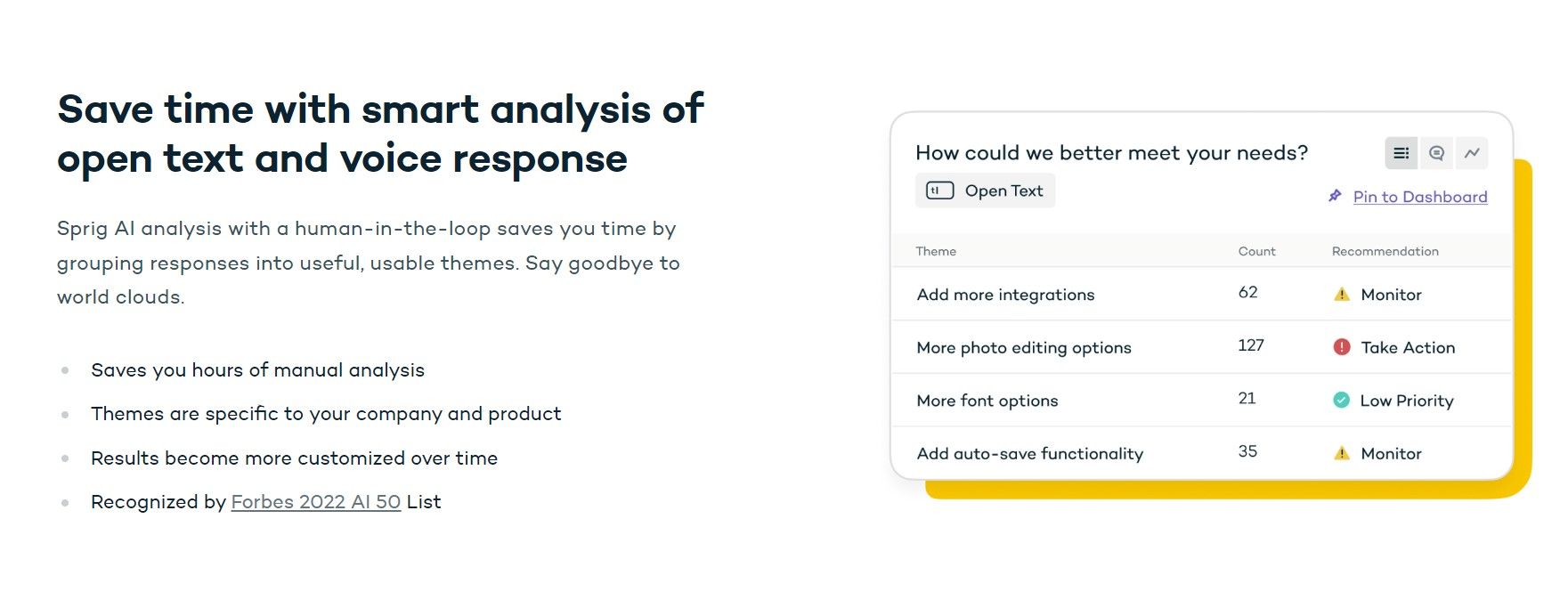1568x616 pixels.
Task: Click the Add more integrations theme
Action: click(x=1005, y=295)
